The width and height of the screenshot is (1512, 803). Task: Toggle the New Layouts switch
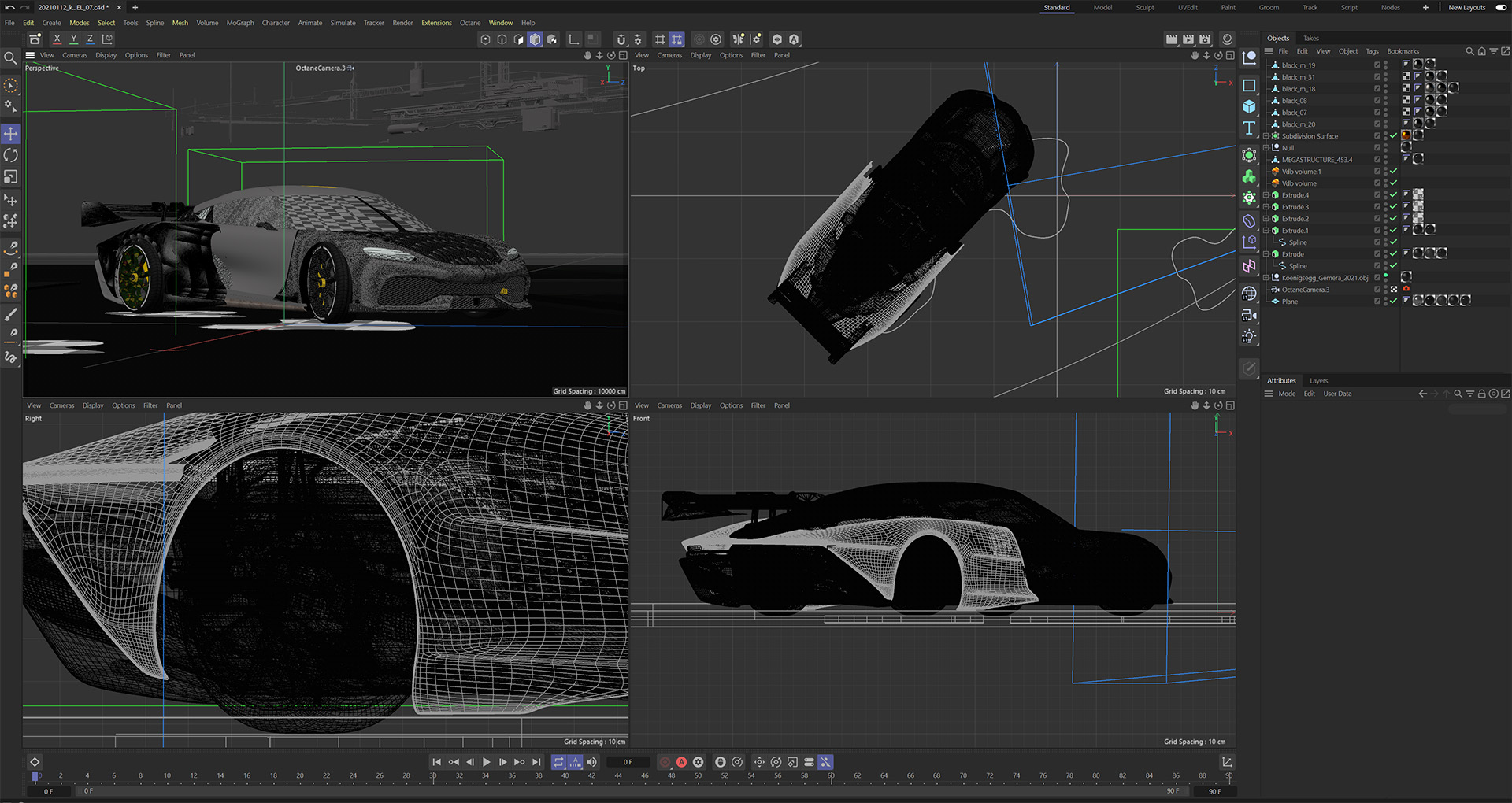(1501, 8)
